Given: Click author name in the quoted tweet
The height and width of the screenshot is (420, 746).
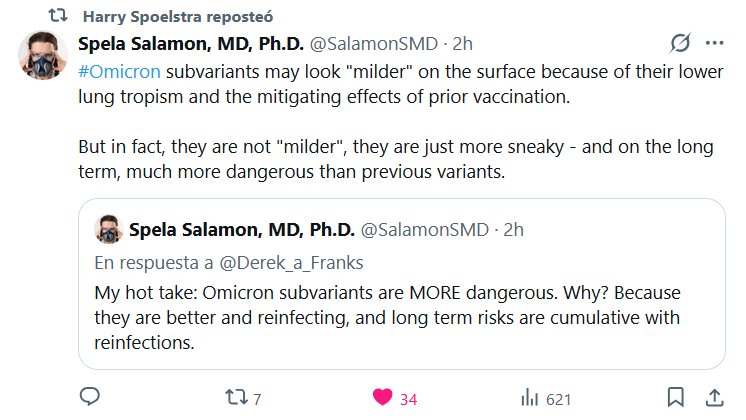Looking at the screenshot, I should 241,230.
